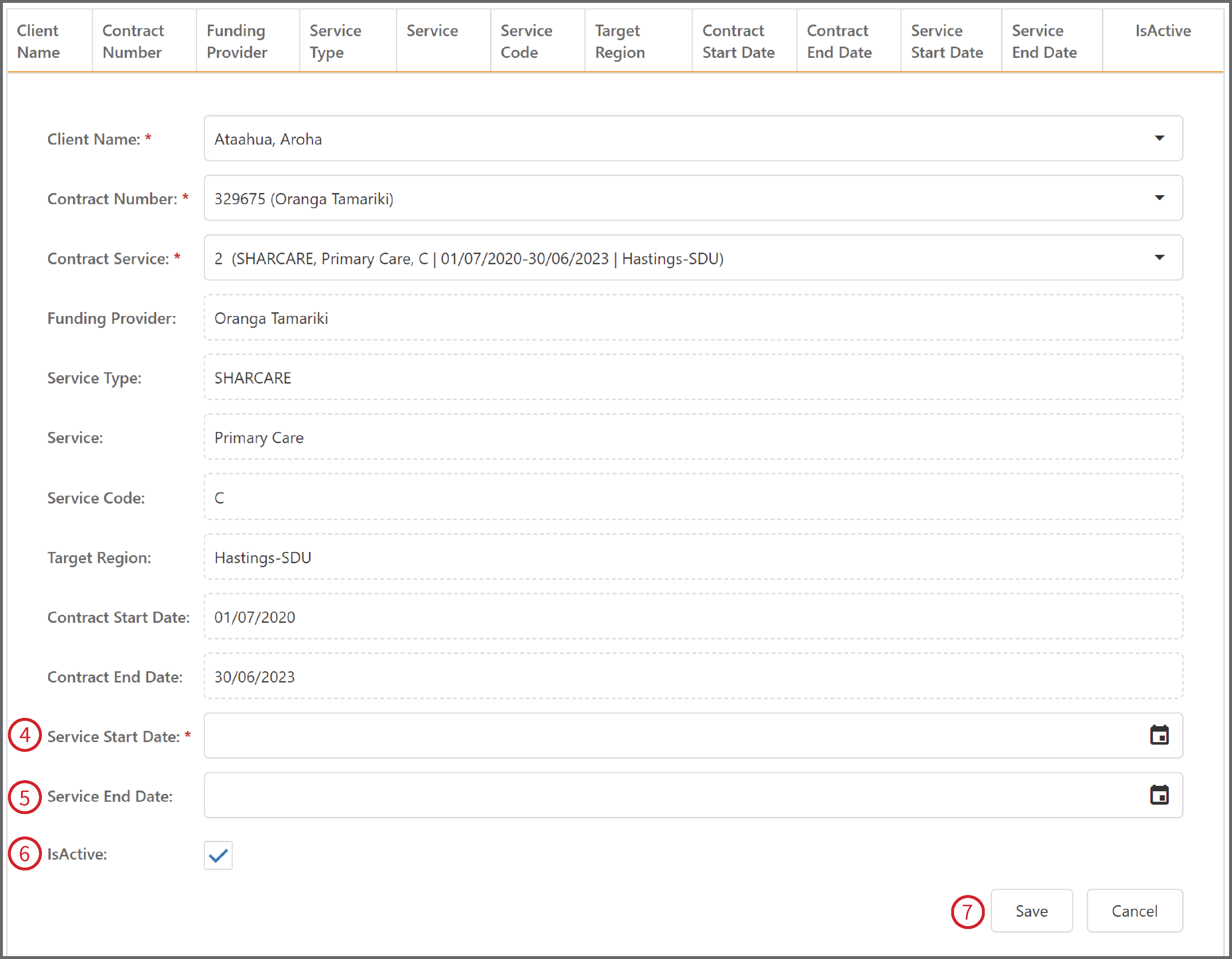Cancel the form without saving
This screenshot has height=959, width=1232.
(x=1134, y=911)
